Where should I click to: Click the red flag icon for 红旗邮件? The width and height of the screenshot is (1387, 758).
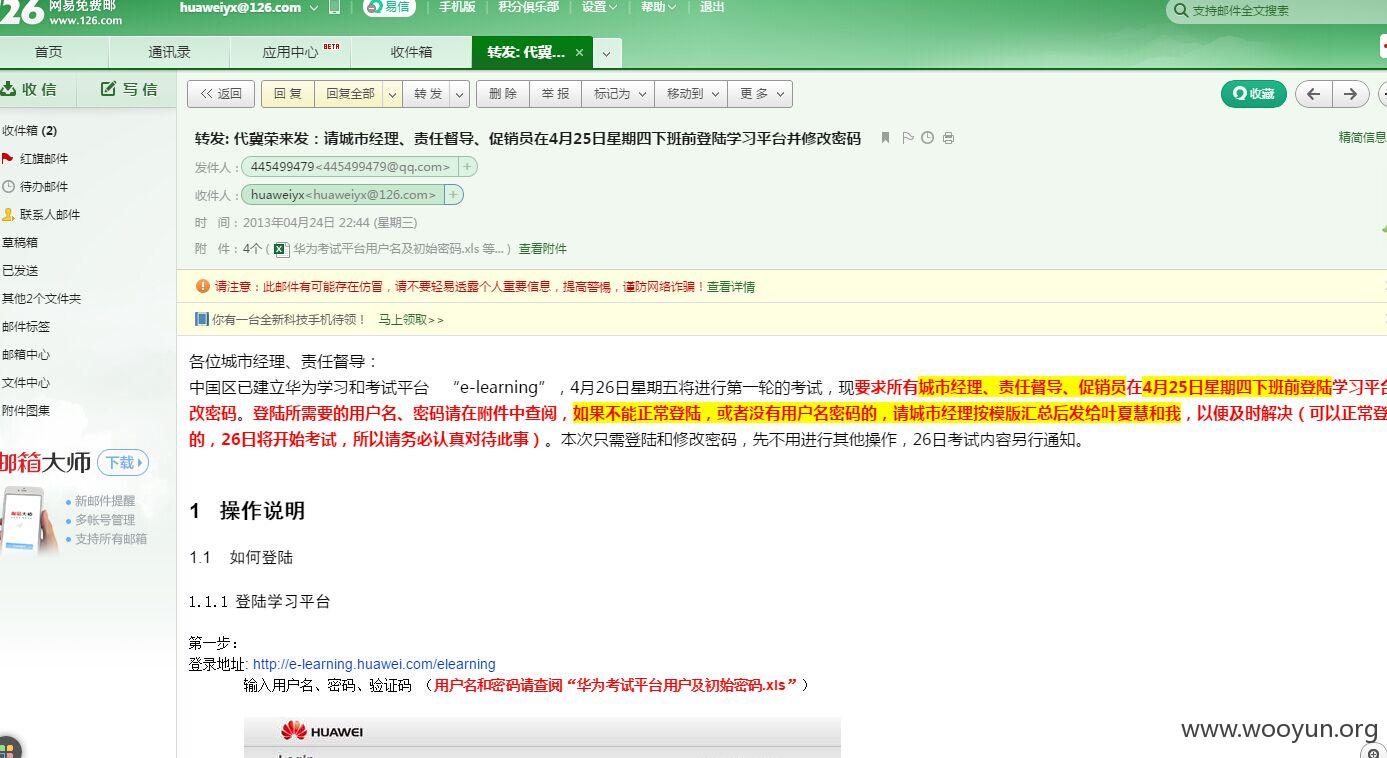[8, 159]
